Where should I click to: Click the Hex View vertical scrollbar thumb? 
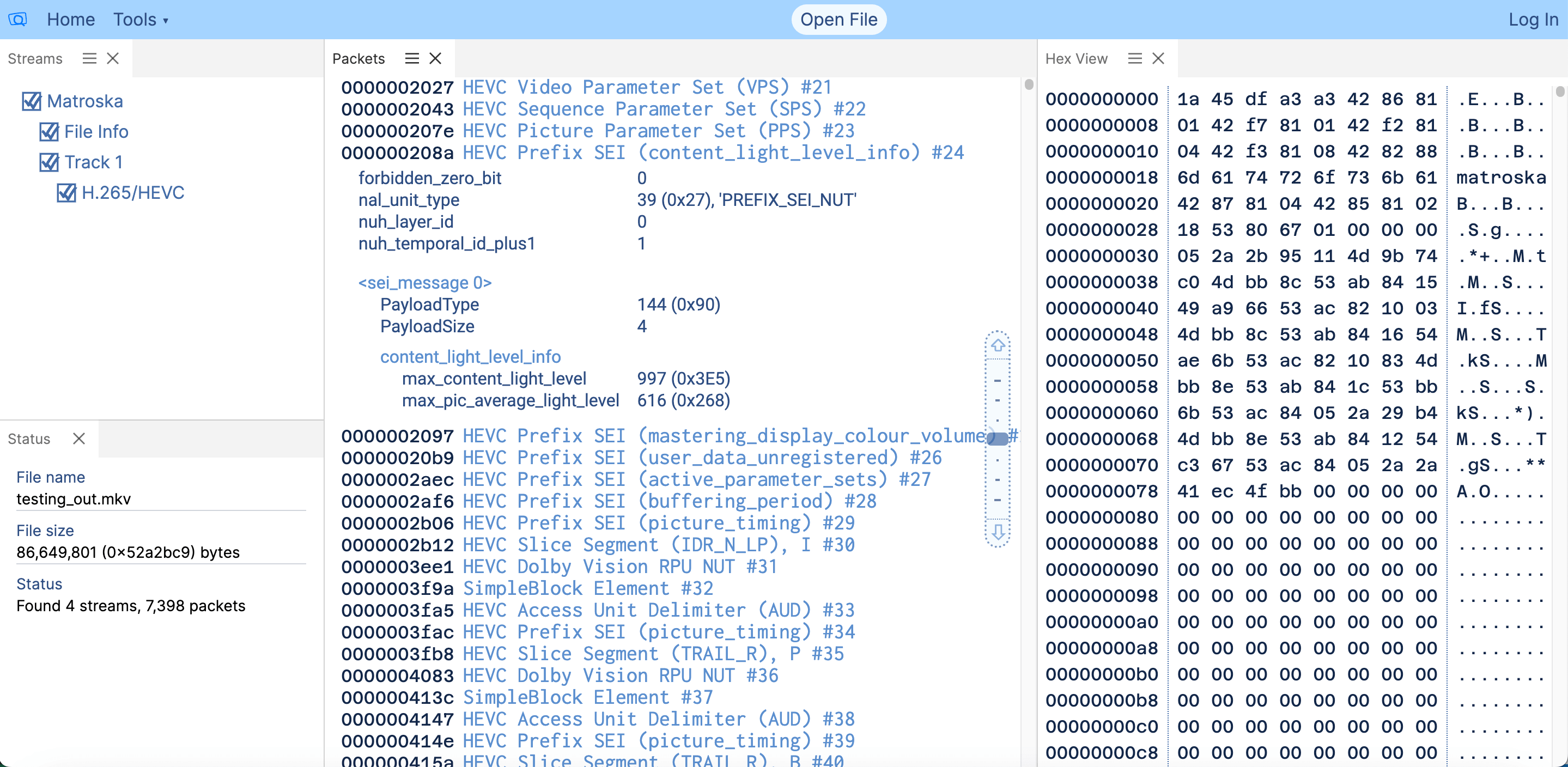click(x=1559, y=92)
